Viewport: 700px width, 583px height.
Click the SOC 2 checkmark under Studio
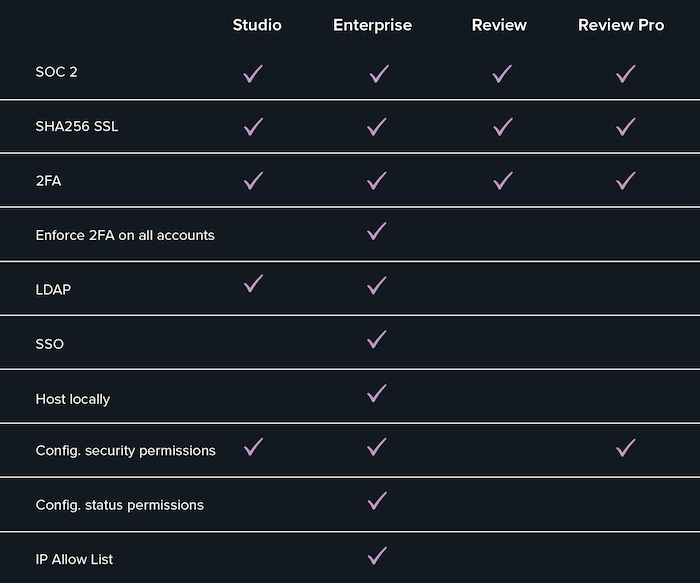(x=253, y=74)
